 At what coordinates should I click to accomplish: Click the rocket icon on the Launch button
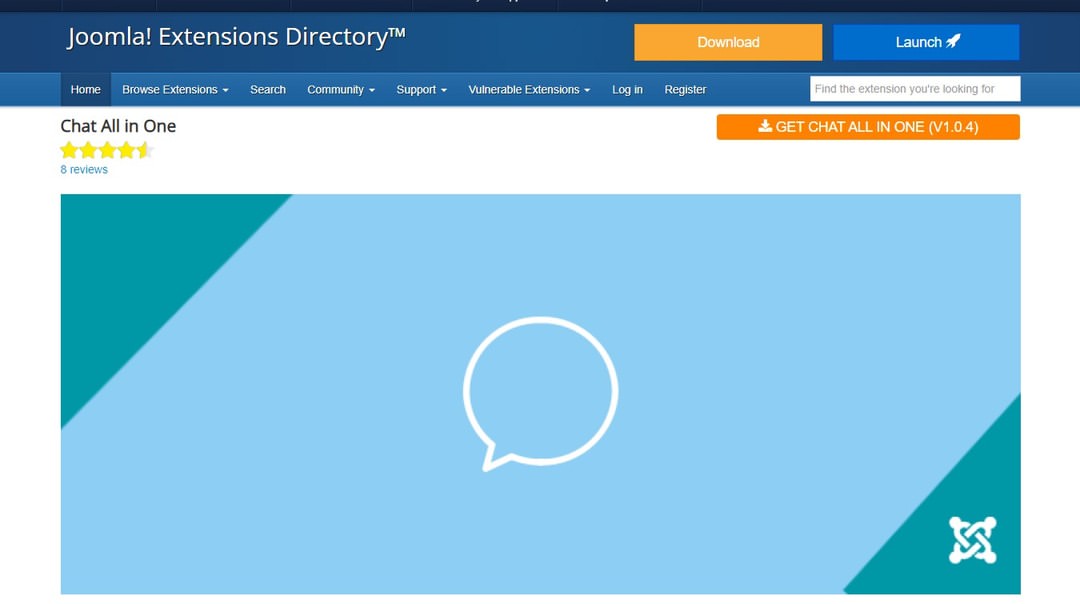953,42
